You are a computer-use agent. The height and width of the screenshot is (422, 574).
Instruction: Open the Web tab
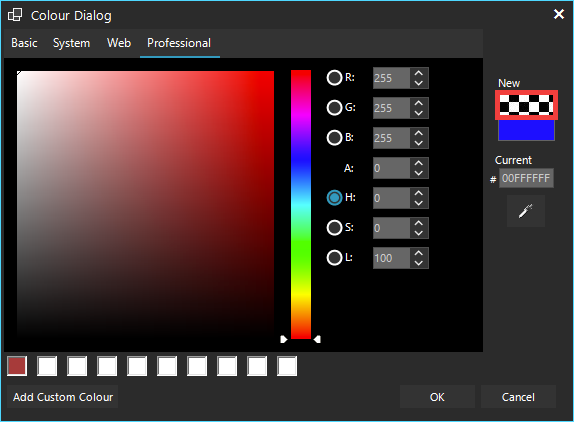tap(119, 43)
